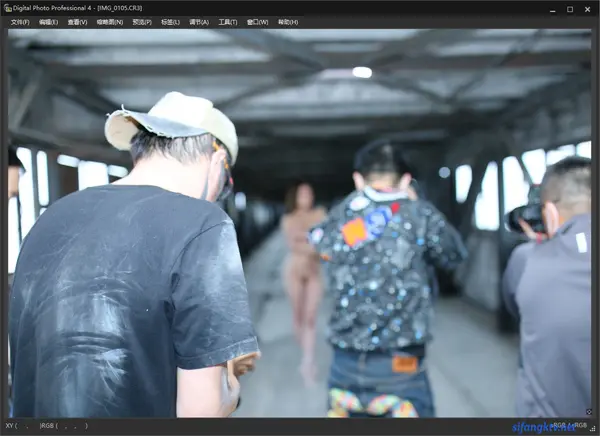Open the 工具(T) tools menu
This screenshot has width=600, height=436.
[228, 21]
